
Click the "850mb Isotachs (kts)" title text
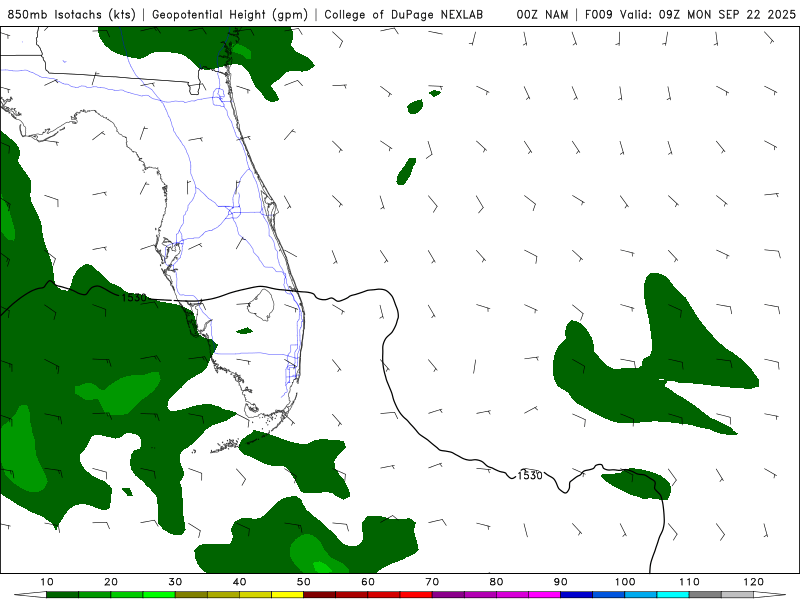pyautogui.click(x=71, y=15)
